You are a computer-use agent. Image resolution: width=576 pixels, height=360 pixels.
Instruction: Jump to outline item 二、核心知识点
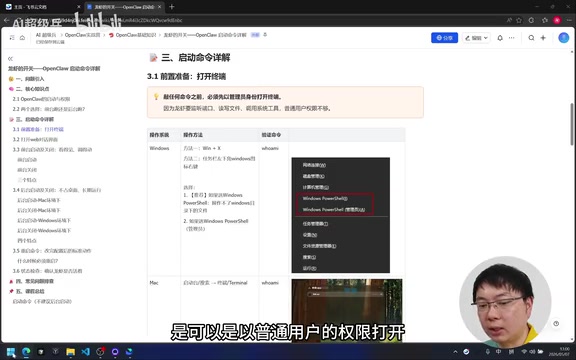pos(32,89)
